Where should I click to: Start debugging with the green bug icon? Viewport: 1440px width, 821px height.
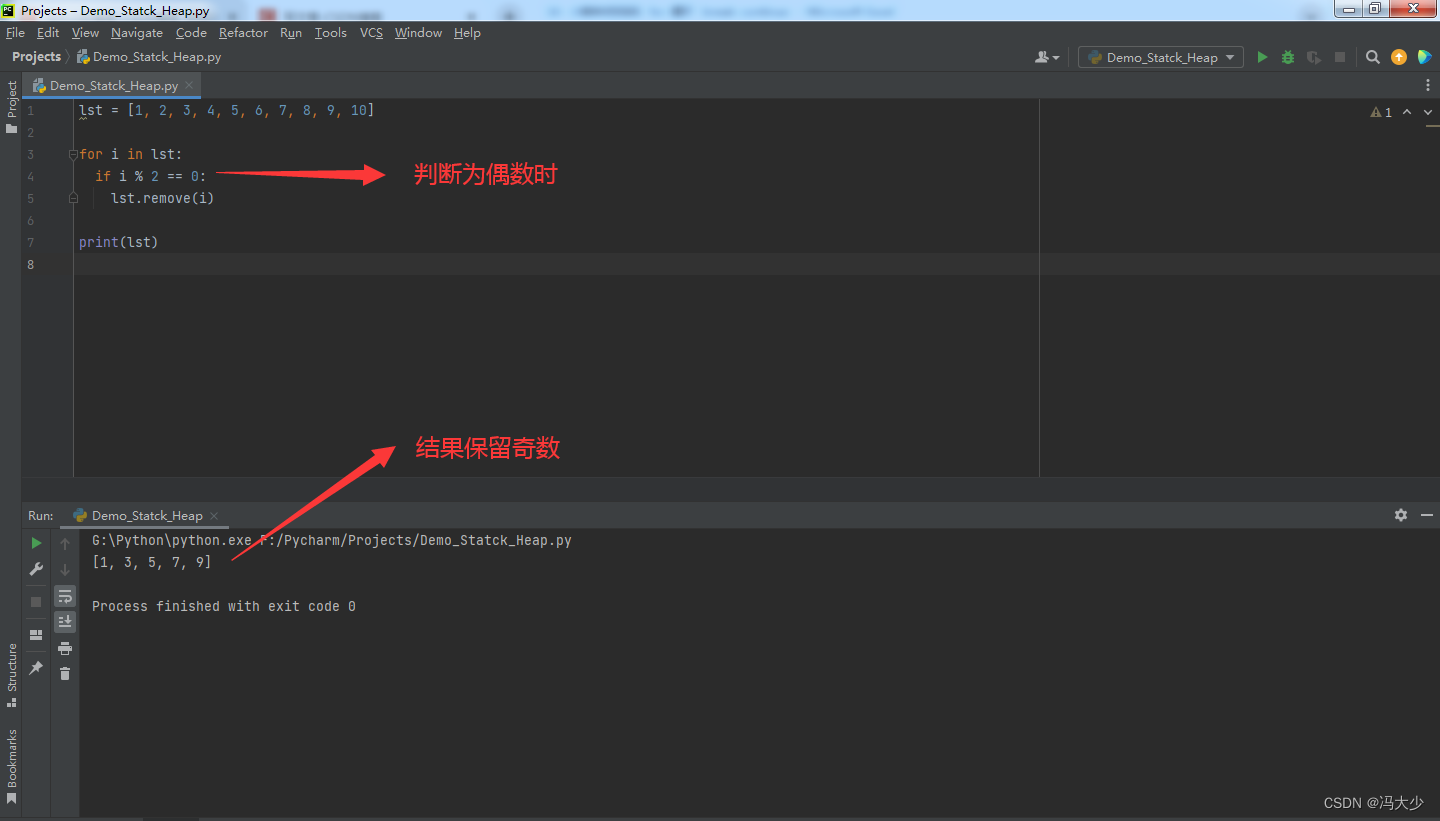click(1288, 57)
